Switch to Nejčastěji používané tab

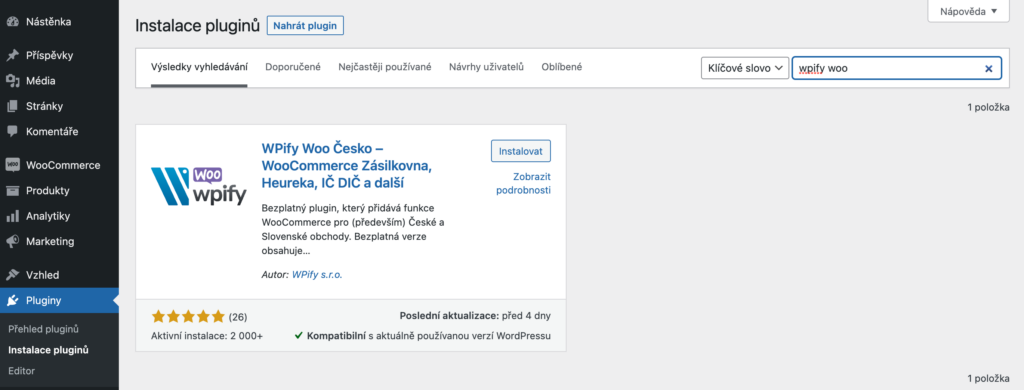pos(385,67)
